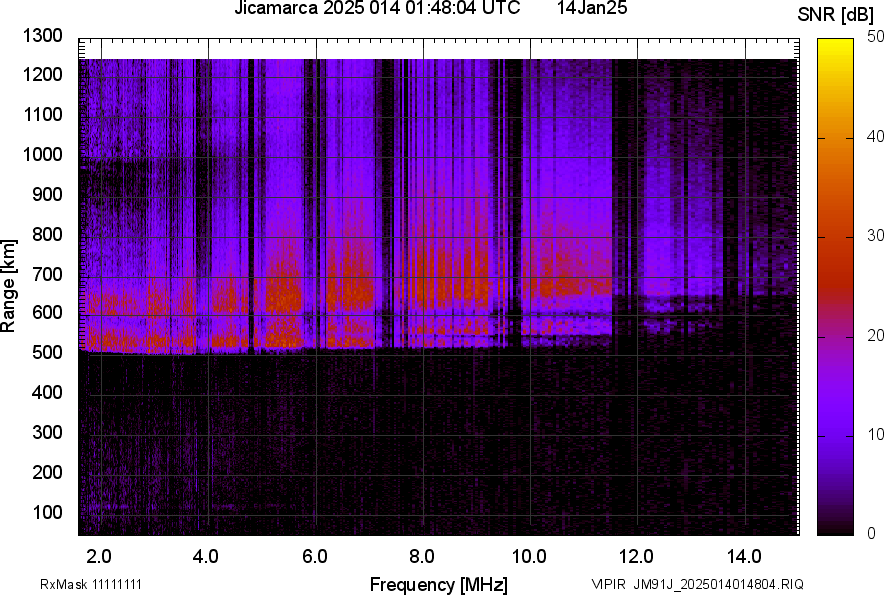Click frequency tick label '8.0'
The height and width of the screenshot is (595, 884).
coord(422,557)
